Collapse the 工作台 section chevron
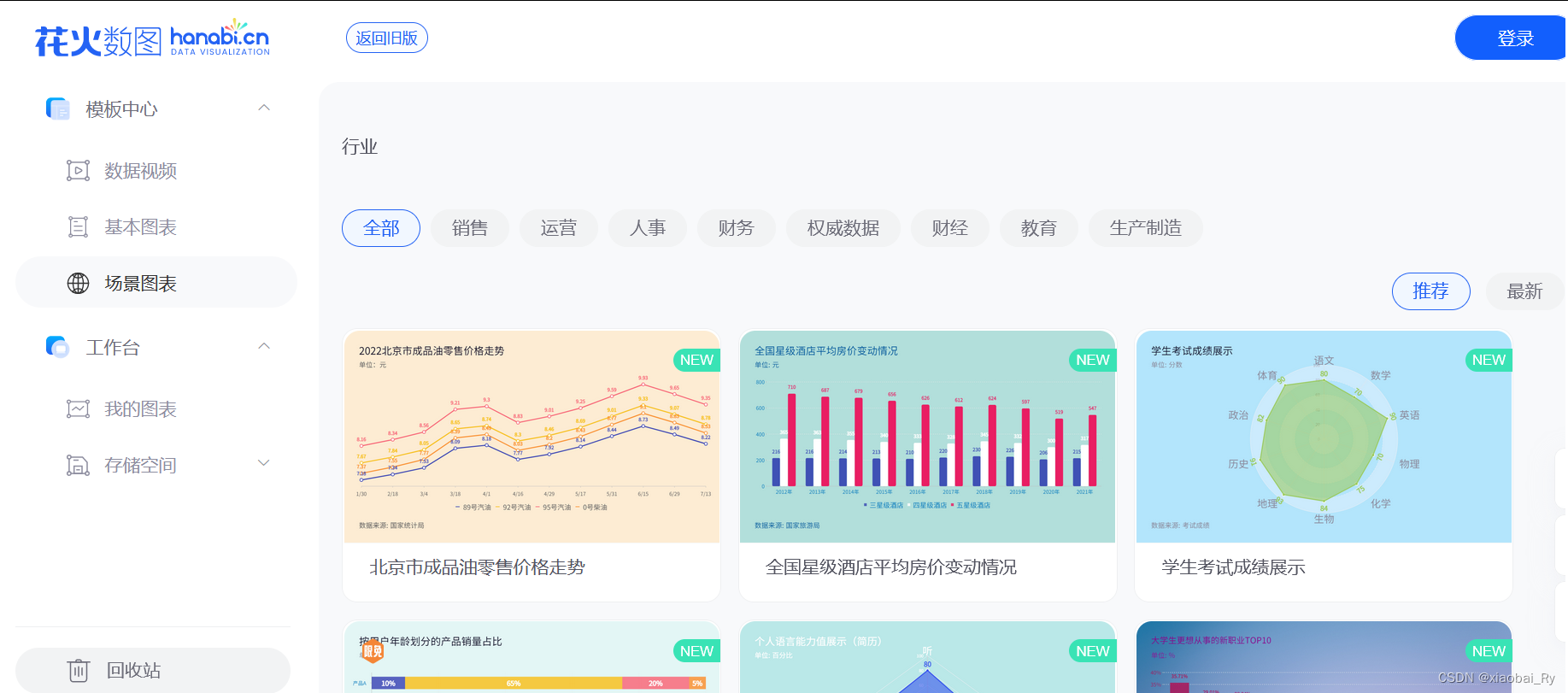 (264, 346)
